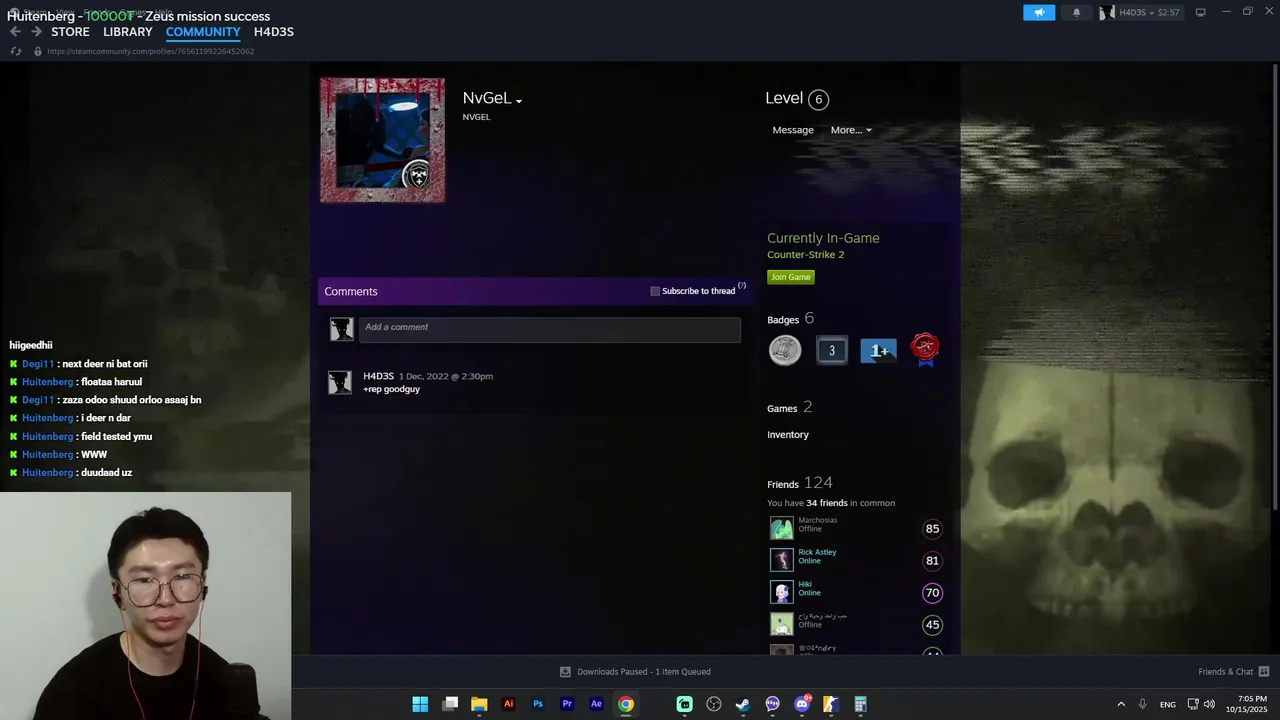Open the Counter-Strike 2 game link
This screenshot has width=1280, height=720.
coord(806,255)
